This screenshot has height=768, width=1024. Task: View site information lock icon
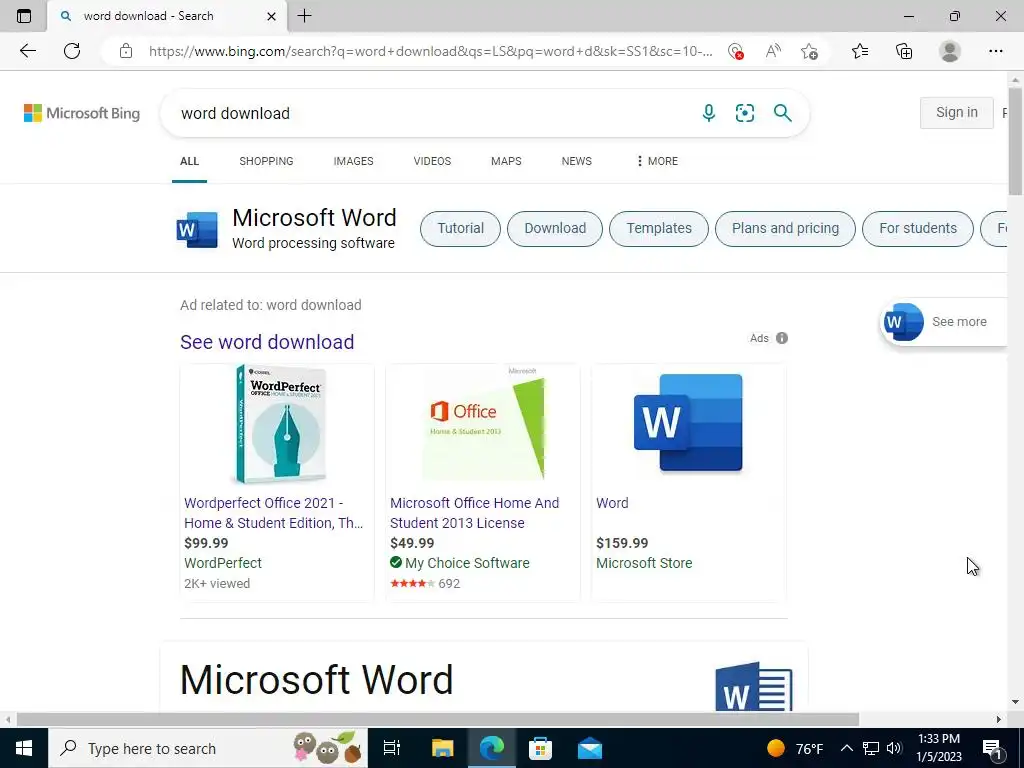(126, 51)
